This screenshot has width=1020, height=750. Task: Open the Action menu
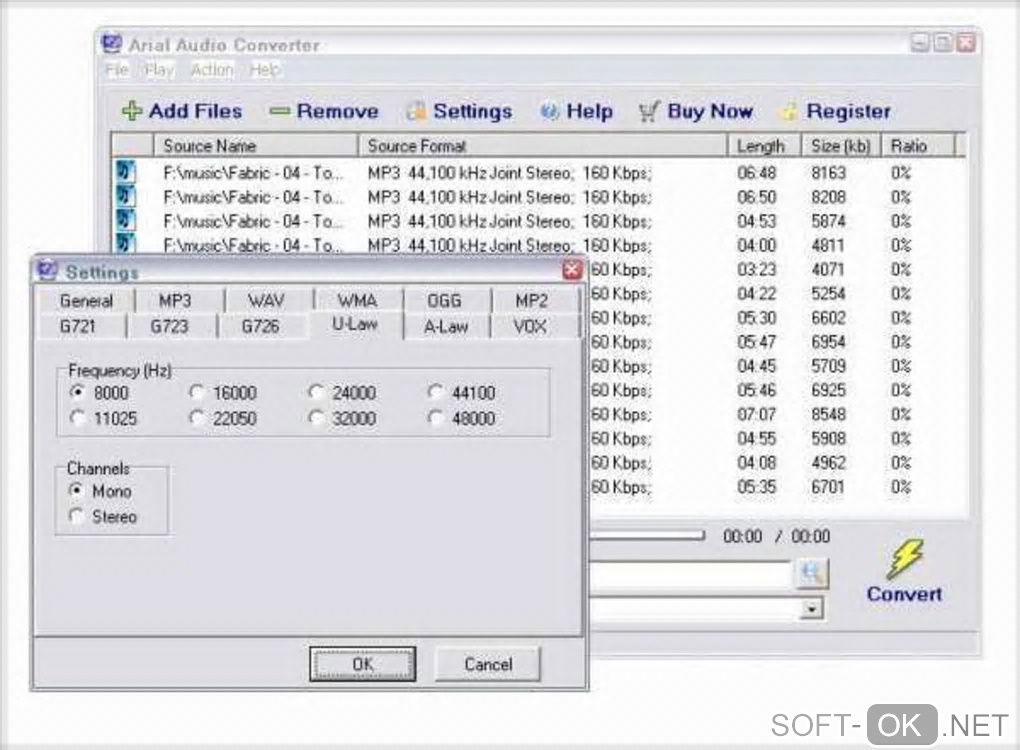(212, 70)
